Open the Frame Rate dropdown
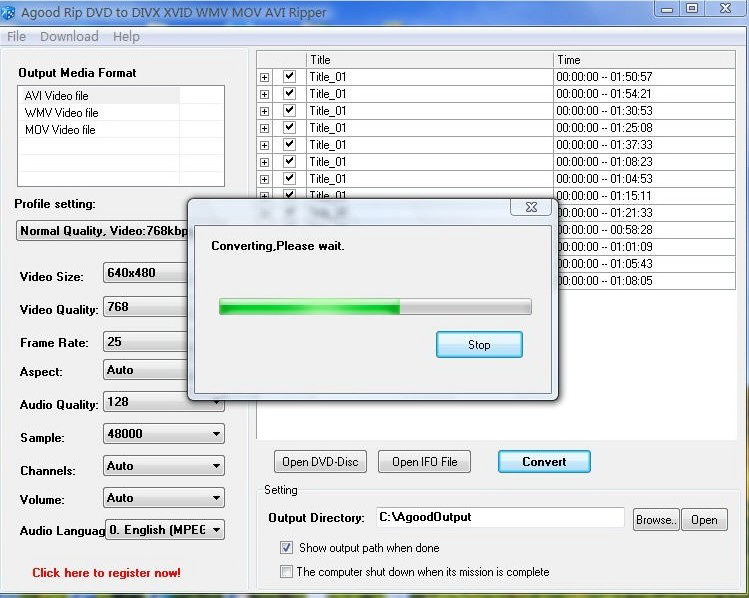 [145, 342]
